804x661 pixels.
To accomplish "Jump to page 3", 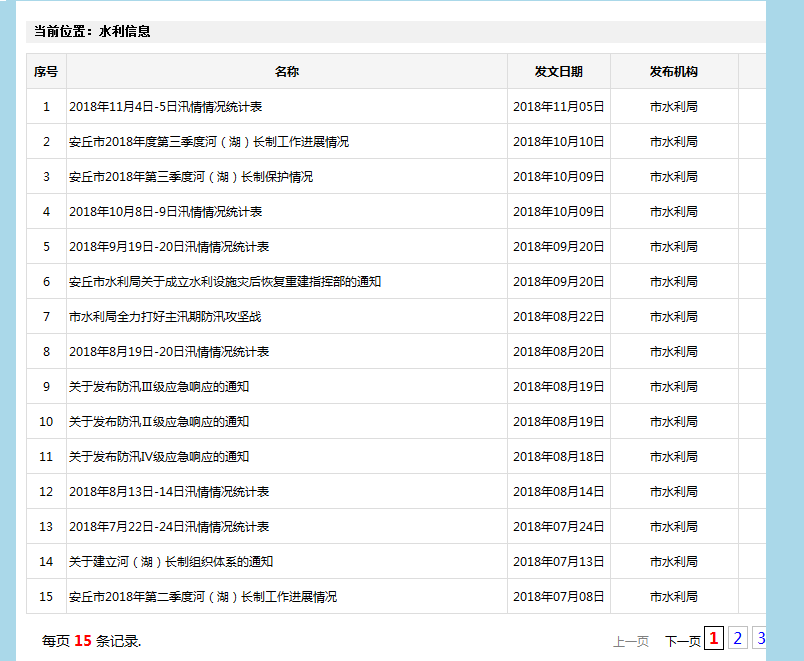I will [760, 638].
